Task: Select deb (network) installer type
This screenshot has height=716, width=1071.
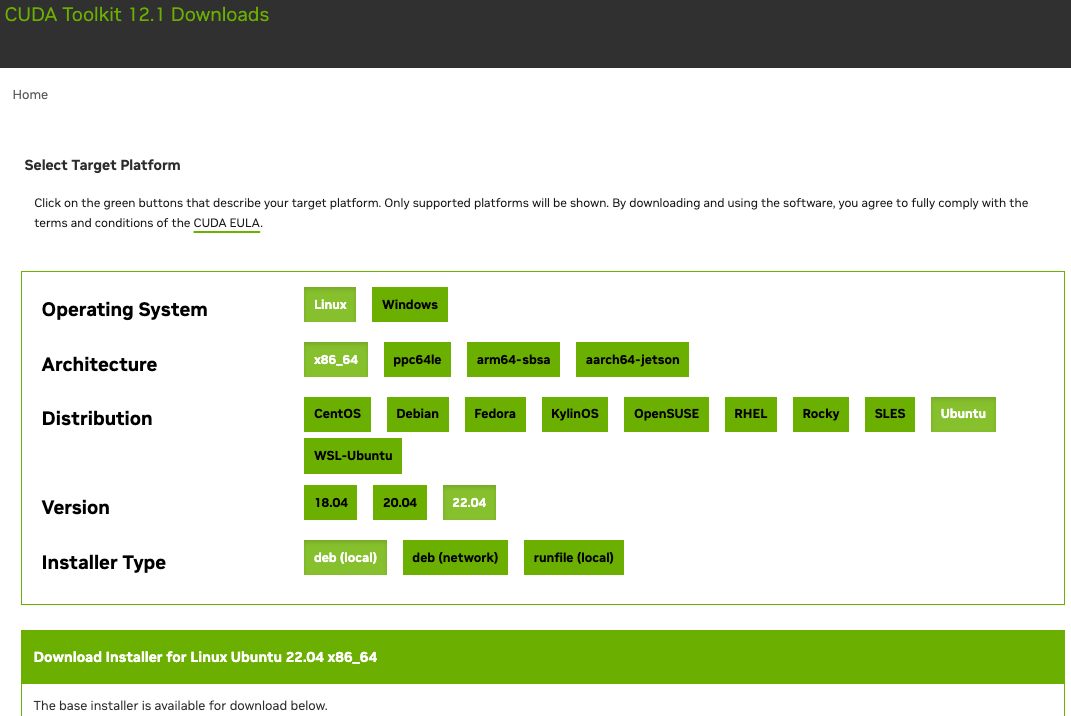Action: [x=455, y=558]
